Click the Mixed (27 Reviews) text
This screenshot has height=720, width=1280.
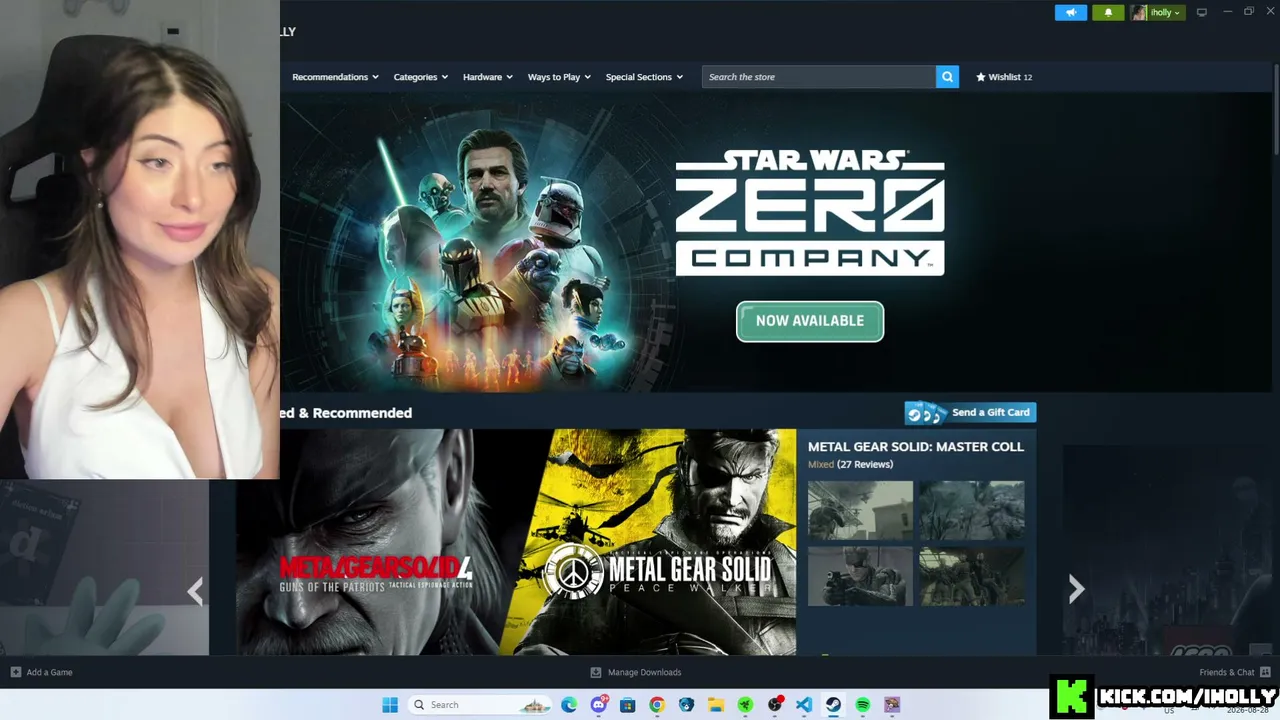click(x=850, y=464)
